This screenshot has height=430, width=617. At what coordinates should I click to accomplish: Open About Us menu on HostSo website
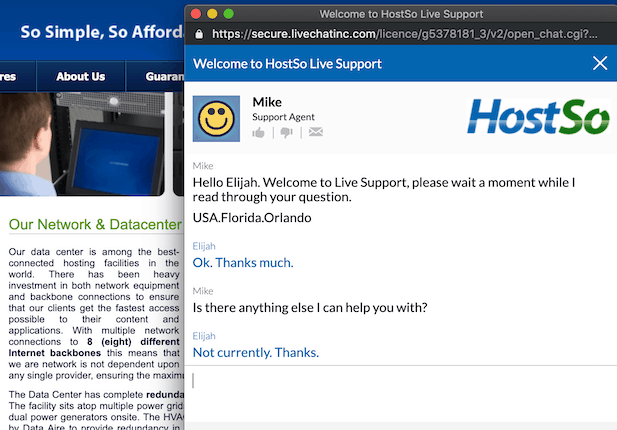[81, 76]
